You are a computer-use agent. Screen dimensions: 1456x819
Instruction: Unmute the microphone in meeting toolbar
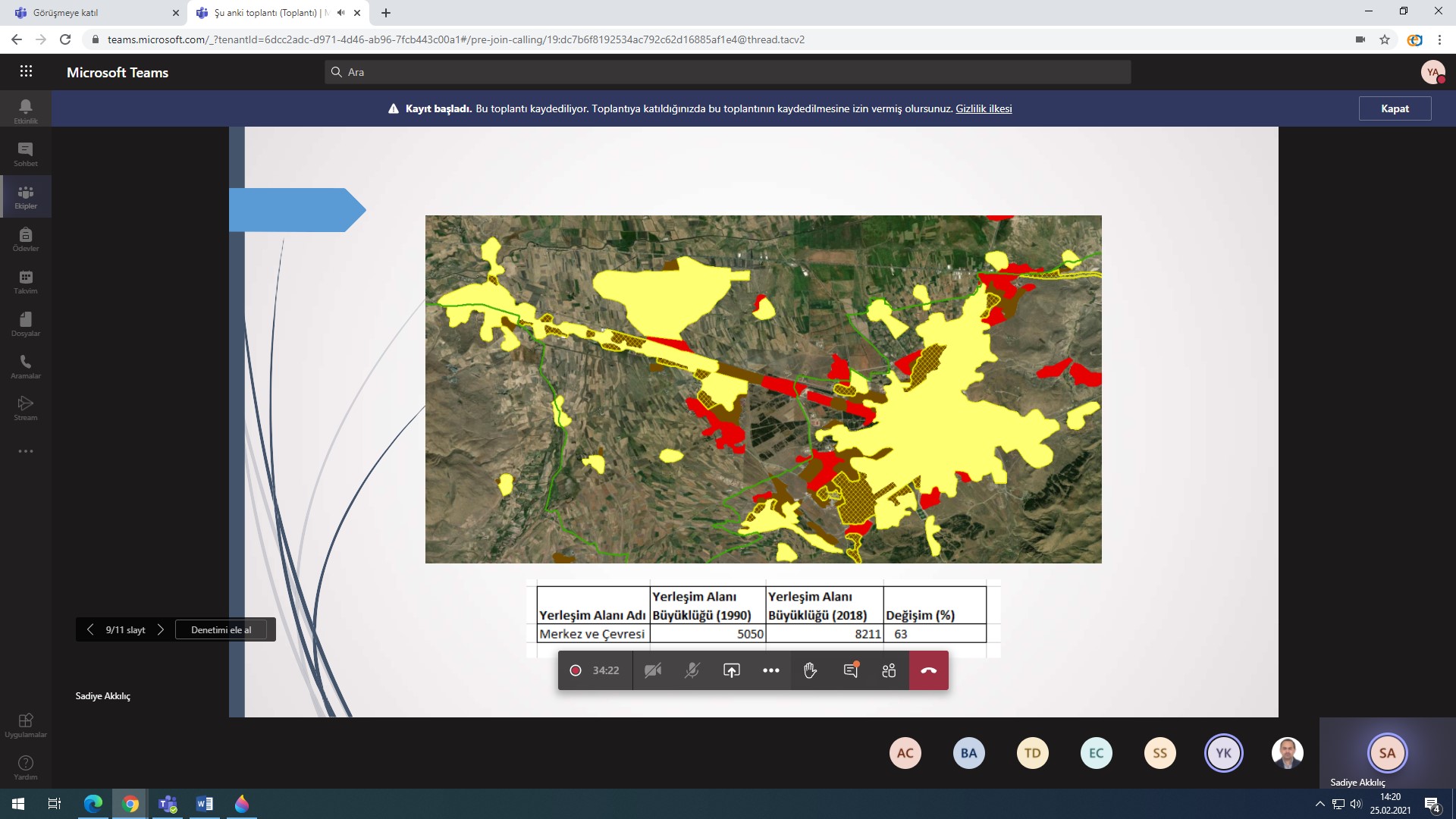tap(692, 670)
